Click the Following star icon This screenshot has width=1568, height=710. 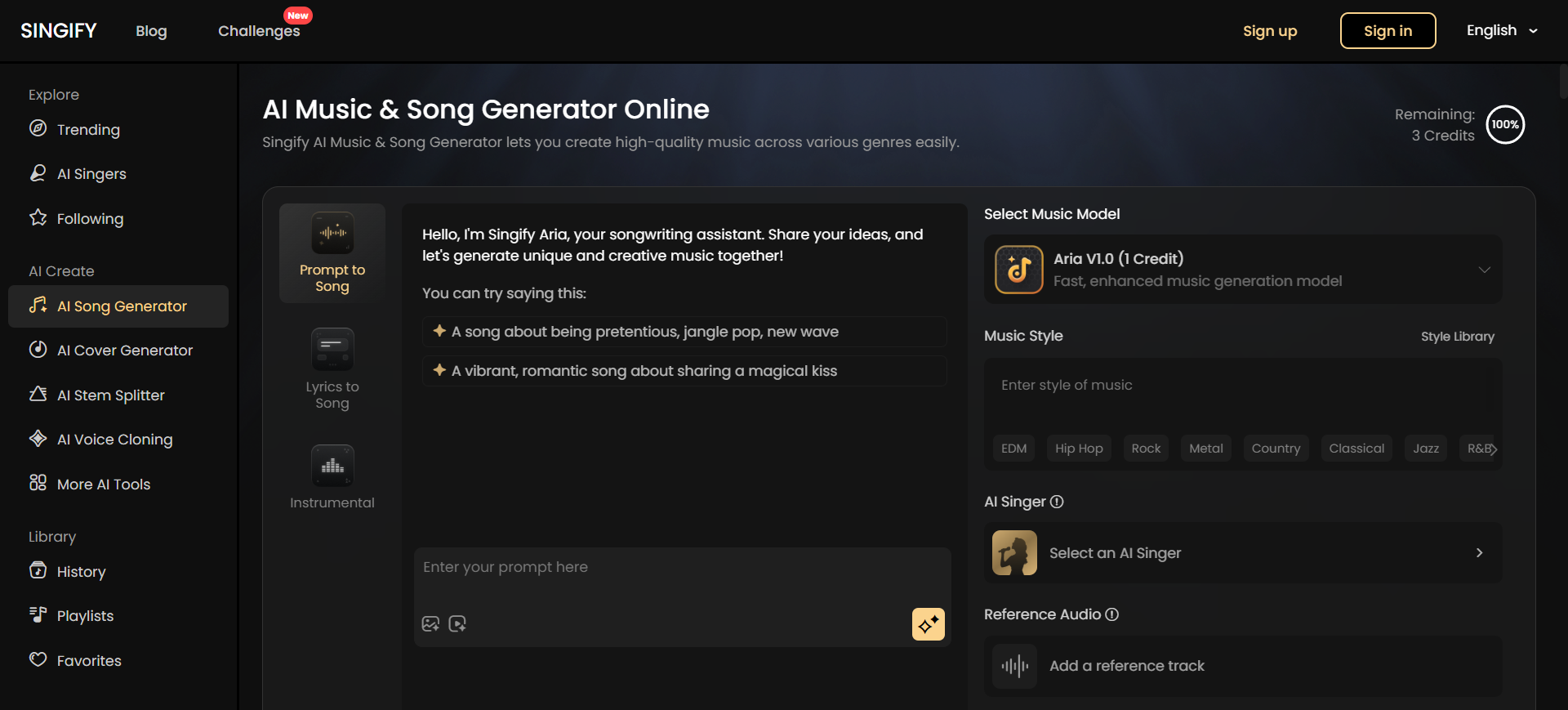click(x=38, y=217)
